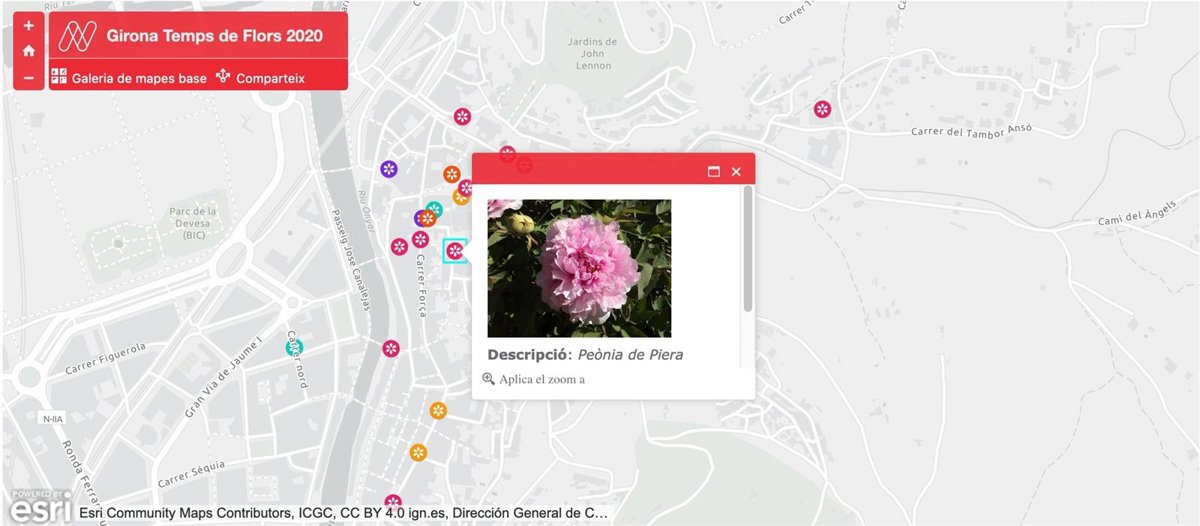
Task: Click the home default extent button
Action: (28, 51)
